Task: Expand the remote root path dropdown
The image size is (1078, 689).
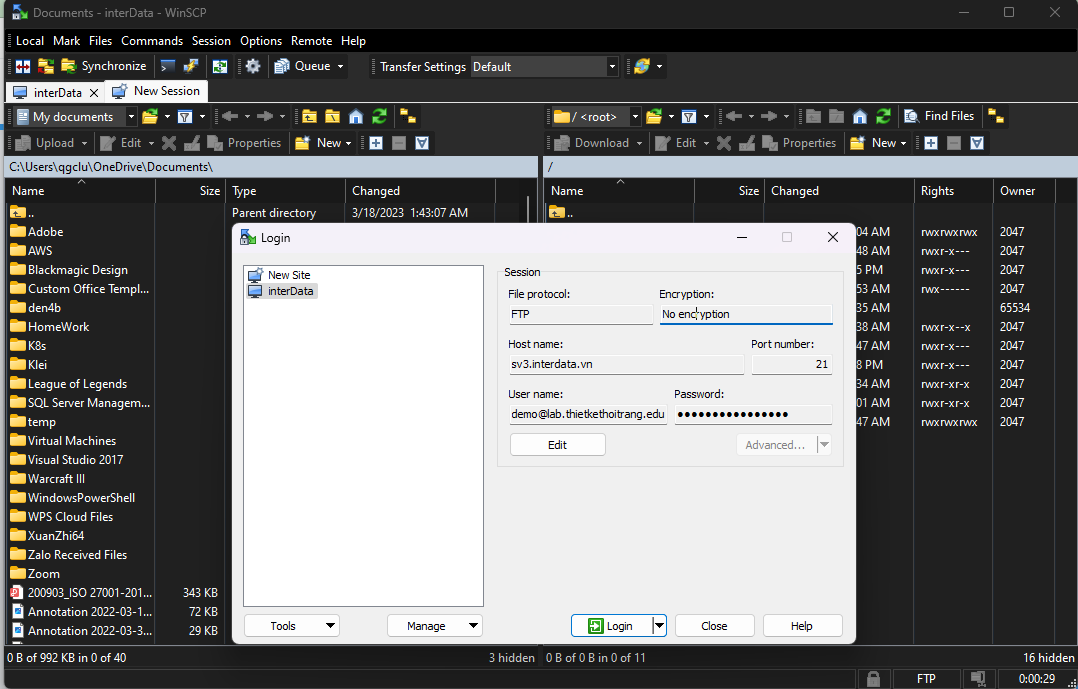Action: 635,117
